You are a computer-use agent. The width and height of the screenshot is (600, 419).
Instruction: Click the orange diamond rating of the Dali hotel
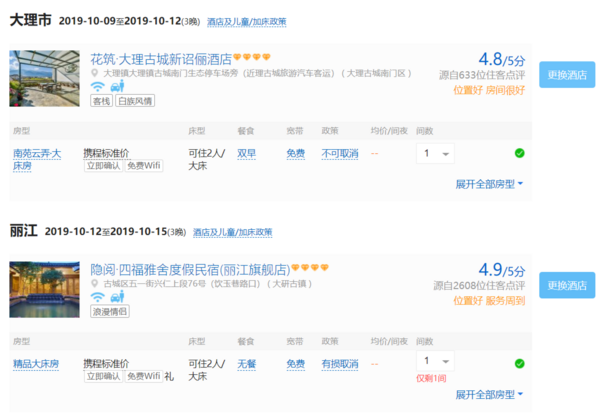pyautogui.click(x=252, y=57)
